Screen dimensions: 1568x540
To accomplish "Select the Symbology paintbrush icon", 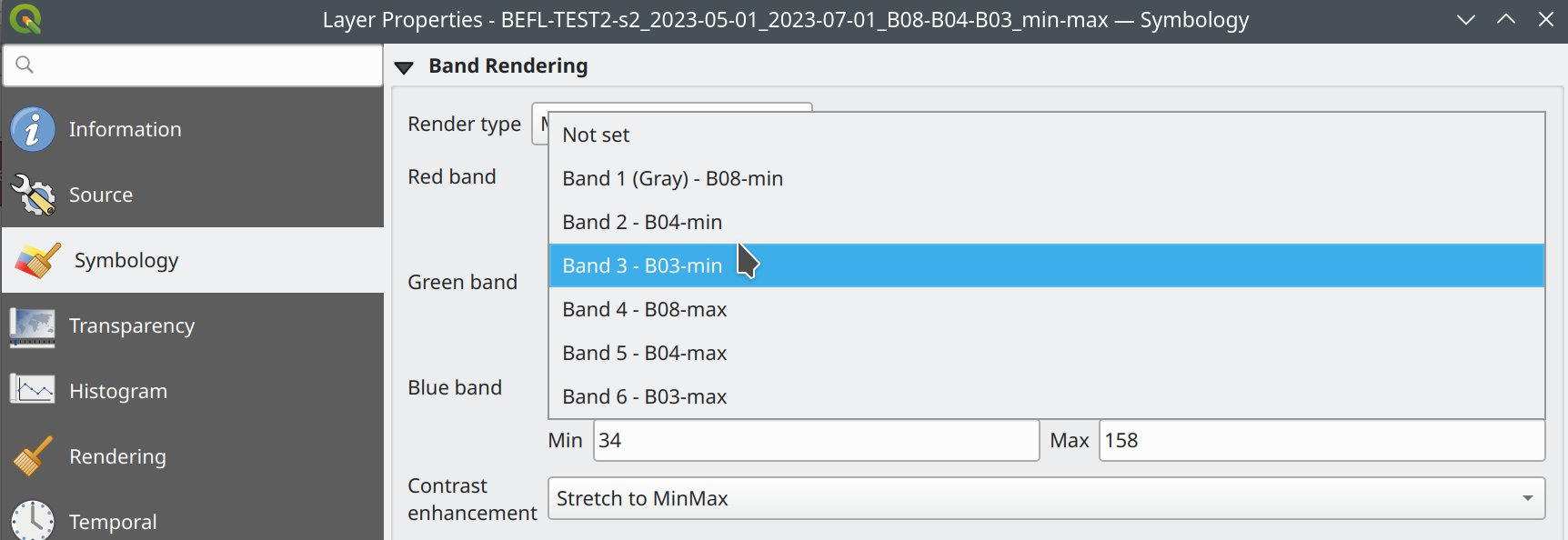I will click(37, 261).
